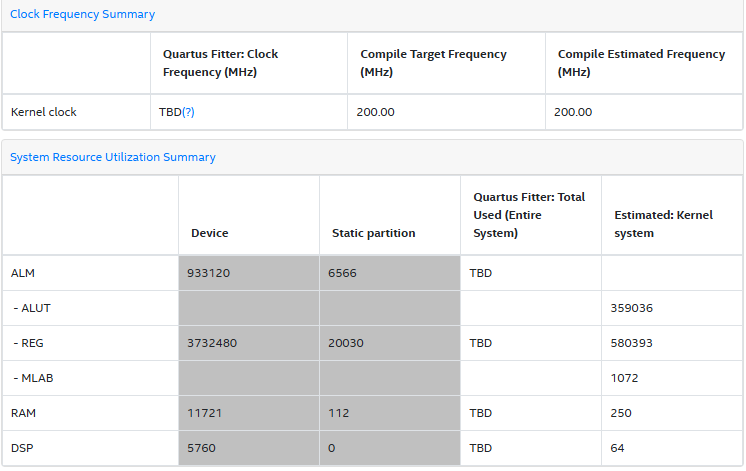Click the (?) help link beside TBD

[188, 112]
